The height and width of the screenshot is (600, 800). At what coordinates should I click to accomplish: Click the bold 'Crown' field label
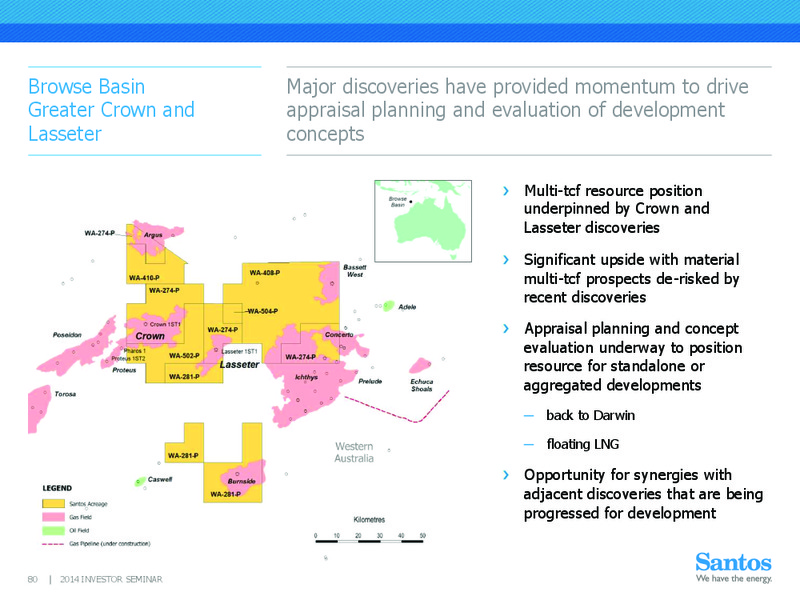[150, 336]
